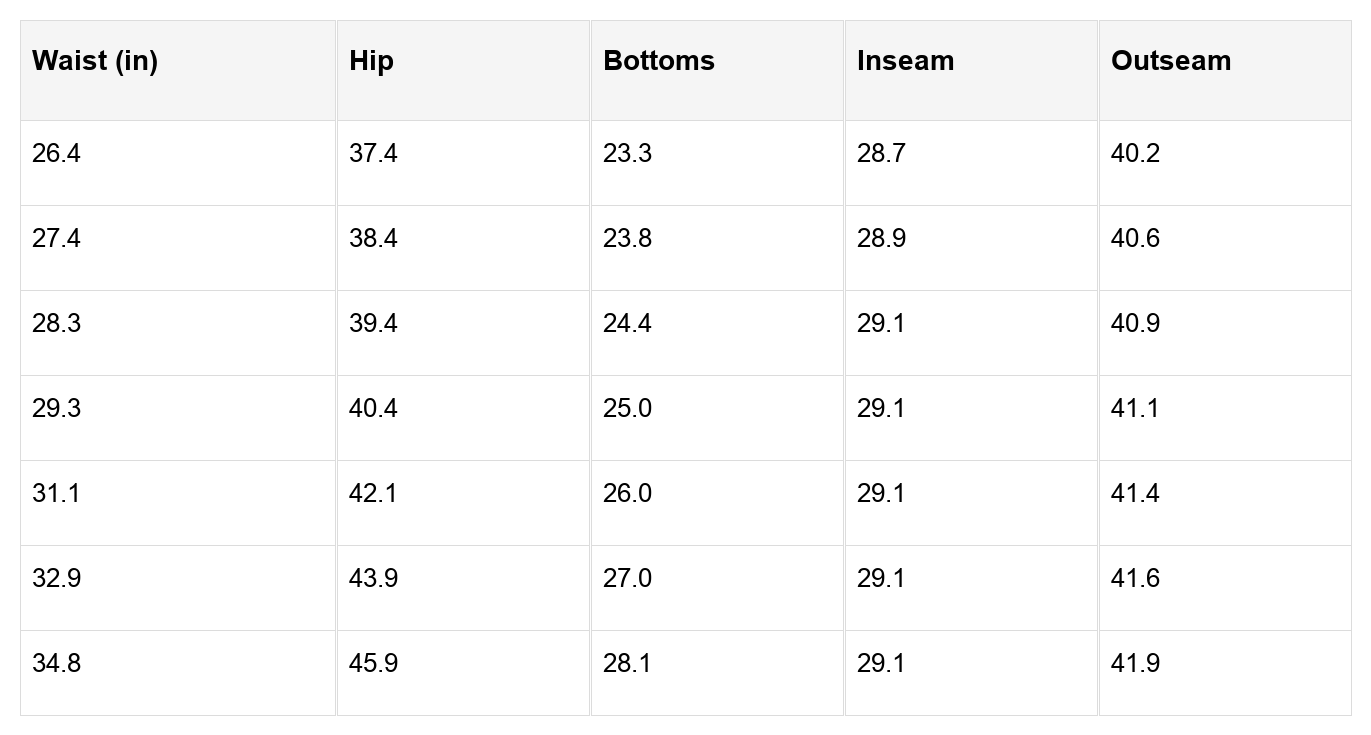The height and width of the screenshot is (735, 1371).
Task: Select the bottoms value 27.0 cell
Action: coord(627,579)
